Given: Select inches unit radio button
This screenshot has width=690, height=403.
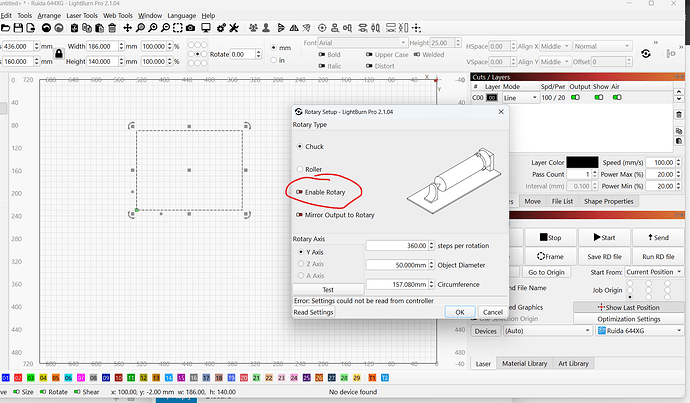Looking at the screenshot, I should [x=274, y=60].
